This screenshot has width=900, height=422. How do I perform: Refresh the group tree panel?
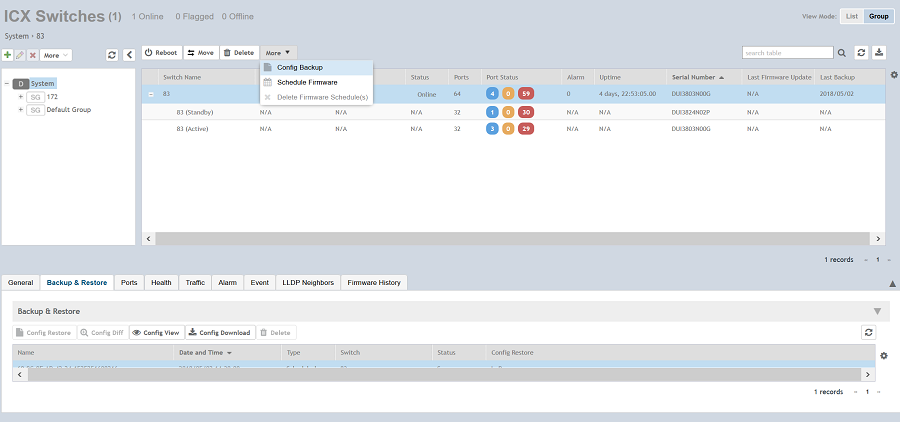112,55
